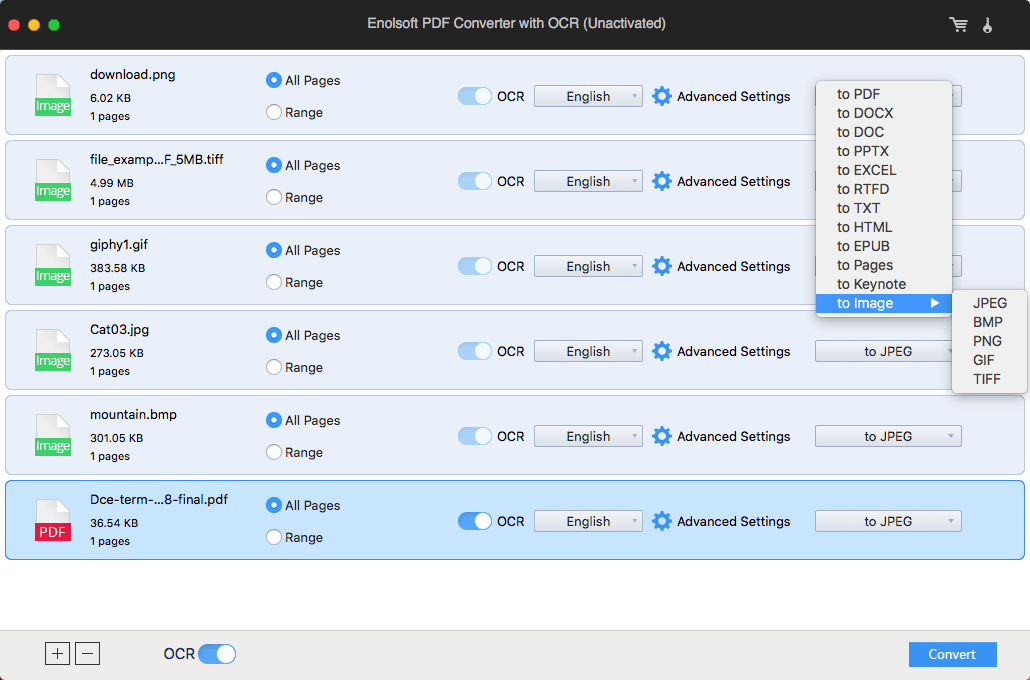Choose 'to Keynote' from format menu

tap(884, 284)
